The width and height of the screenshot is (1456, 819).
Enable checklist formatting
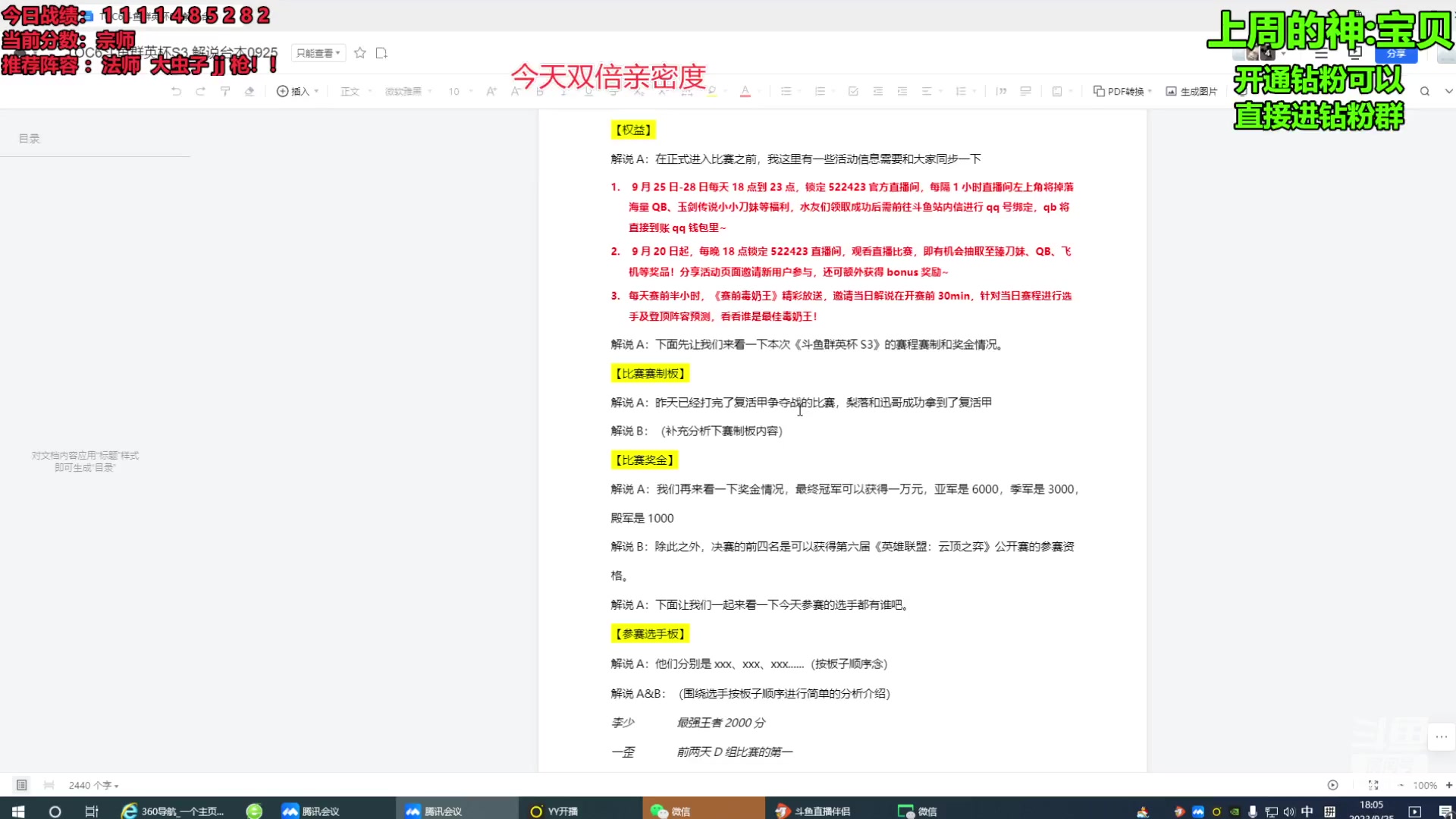tap(853, 91)
